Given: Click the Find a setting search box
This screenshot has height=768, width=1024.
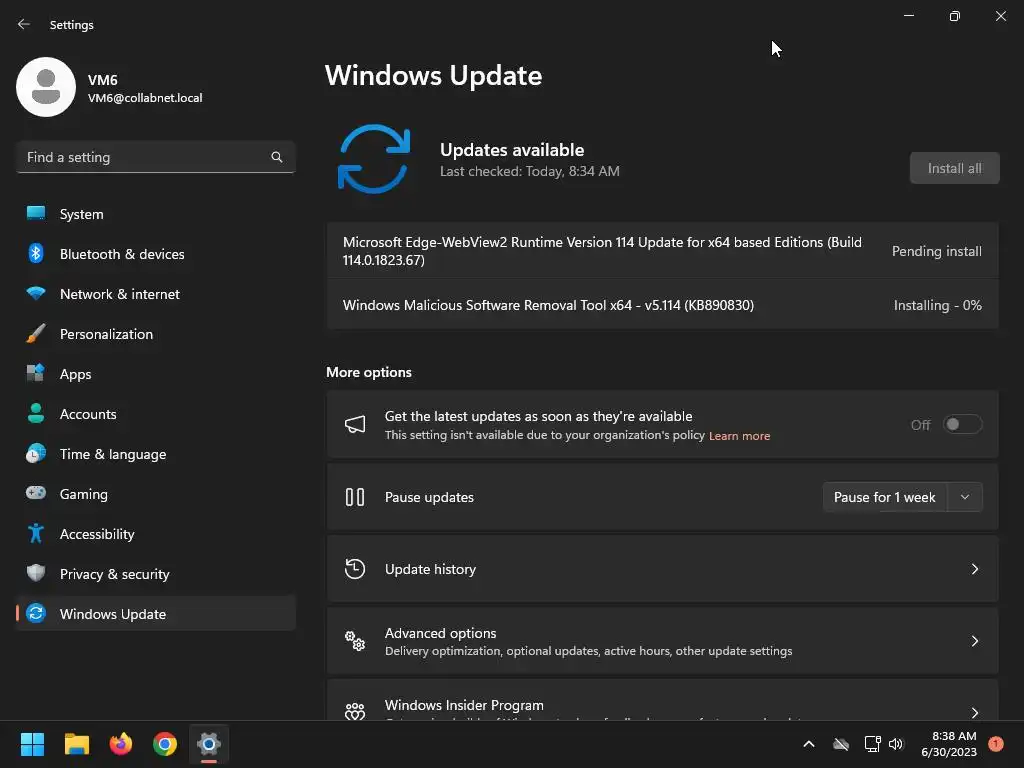Looking at the screenshot, I should [155, 157].
